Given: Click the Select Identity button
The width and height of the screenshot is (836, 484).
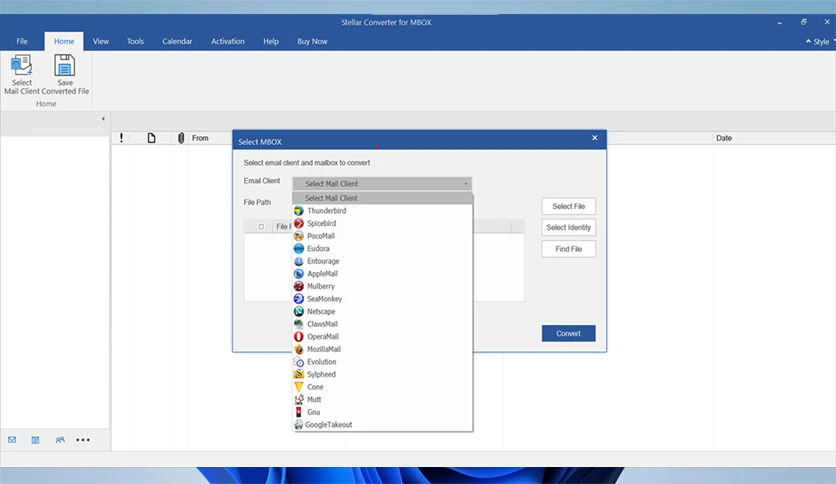Looking at the screenshot, I should 568,228.
